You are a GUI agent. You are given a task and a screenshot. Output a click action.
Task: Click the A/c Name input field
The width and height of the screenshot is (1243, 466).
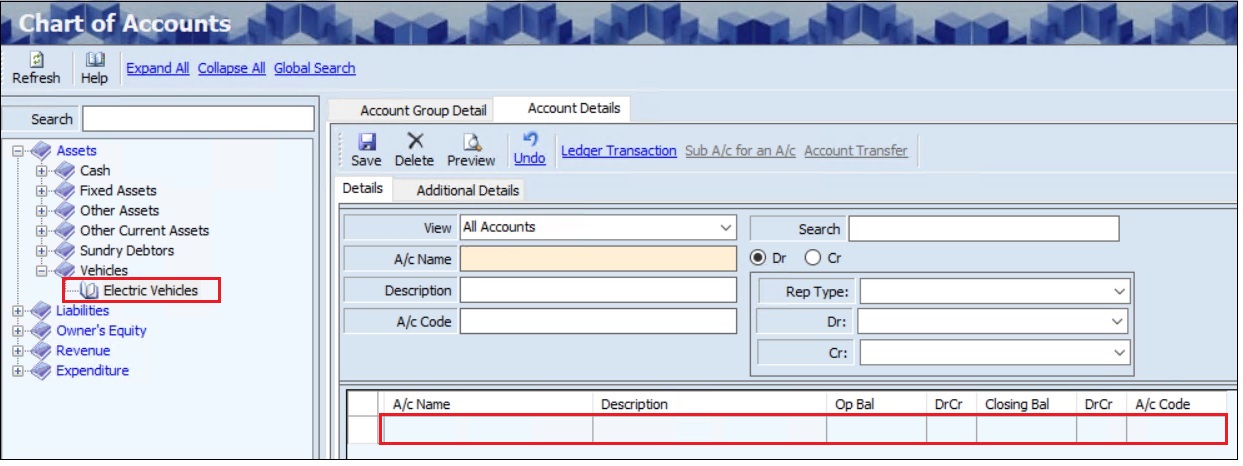[x=597, y=259]
